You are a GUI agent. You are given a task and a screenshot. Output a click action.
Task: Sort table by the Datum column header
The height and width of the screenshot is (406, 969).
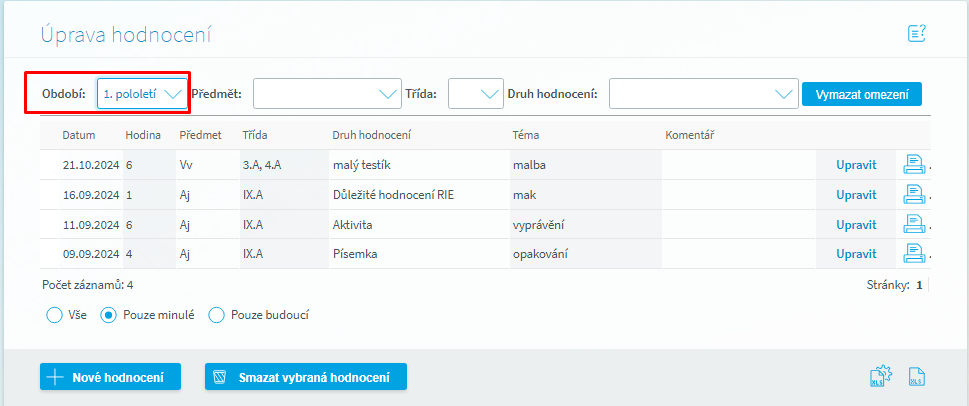[x=78, y=135]
